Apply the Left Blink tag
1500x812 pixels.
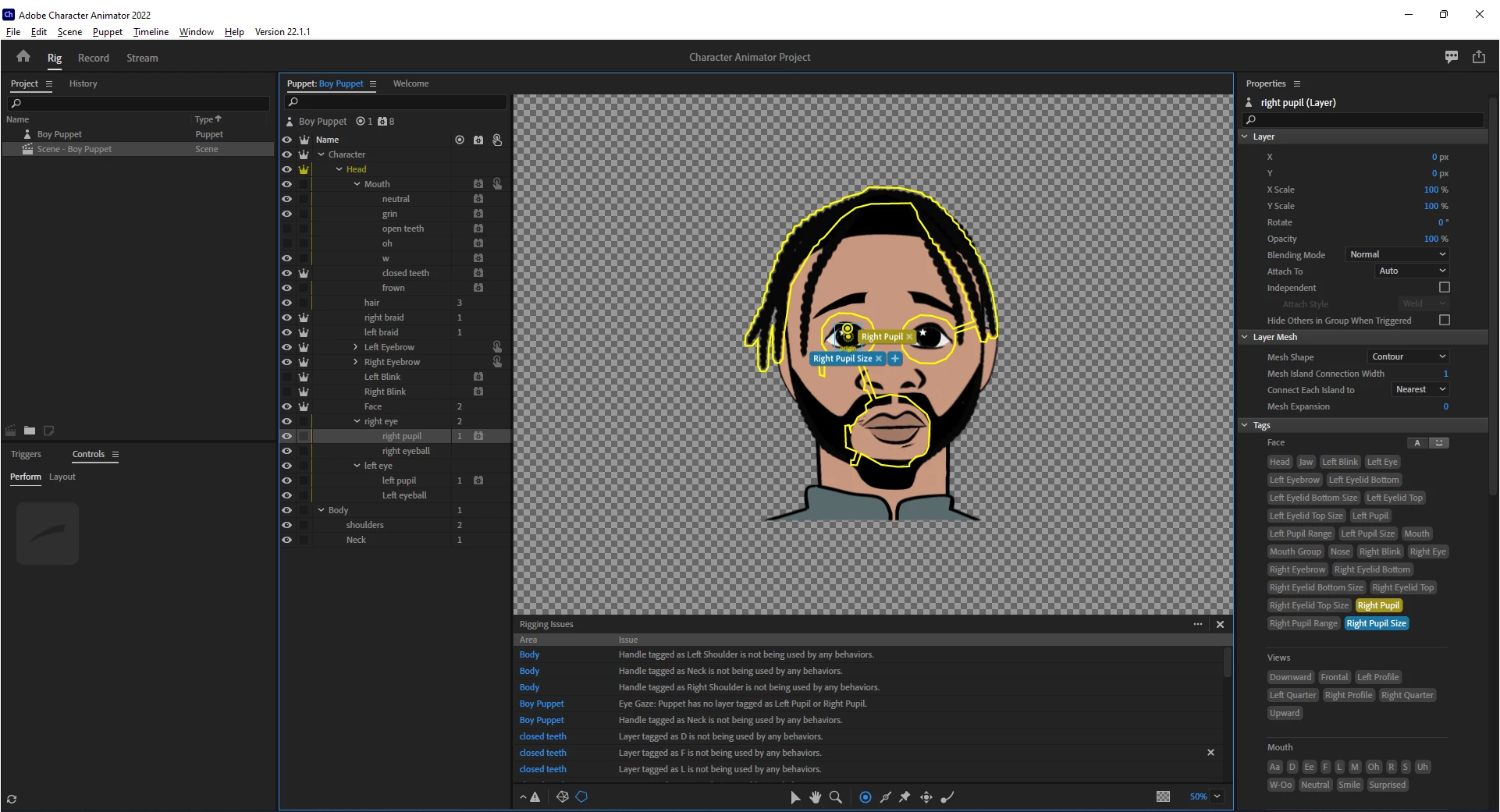tap(1340, 462)
